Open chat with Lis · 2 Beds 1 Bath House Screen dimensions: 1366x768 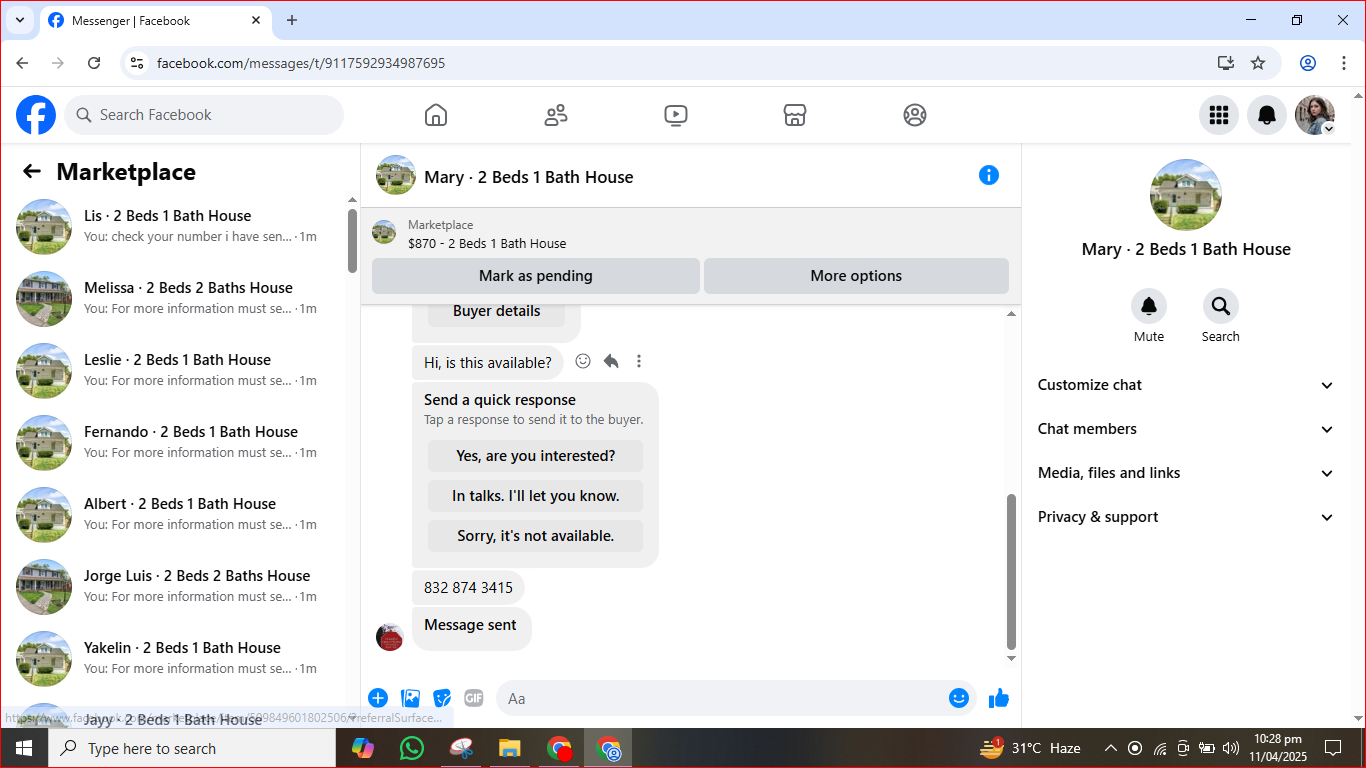pos(177,226)
